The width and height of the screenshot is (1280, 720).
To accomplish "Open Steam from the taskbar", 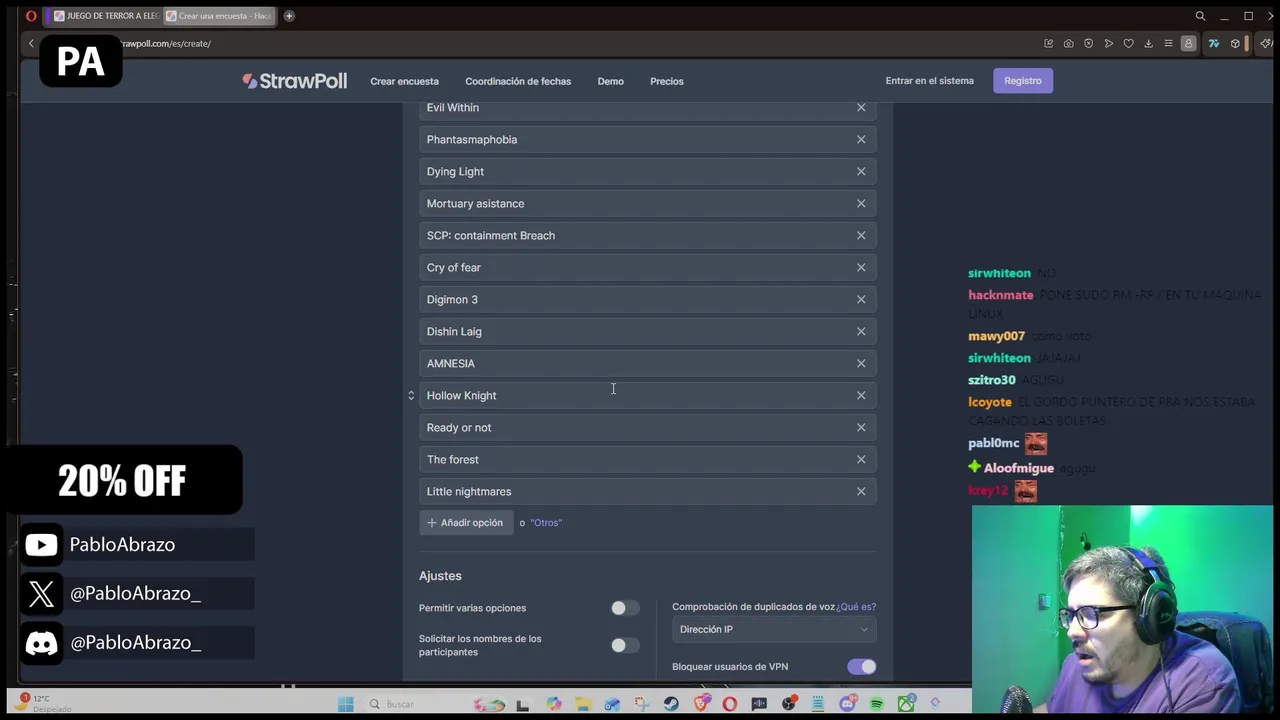I will tap(671, 704).
